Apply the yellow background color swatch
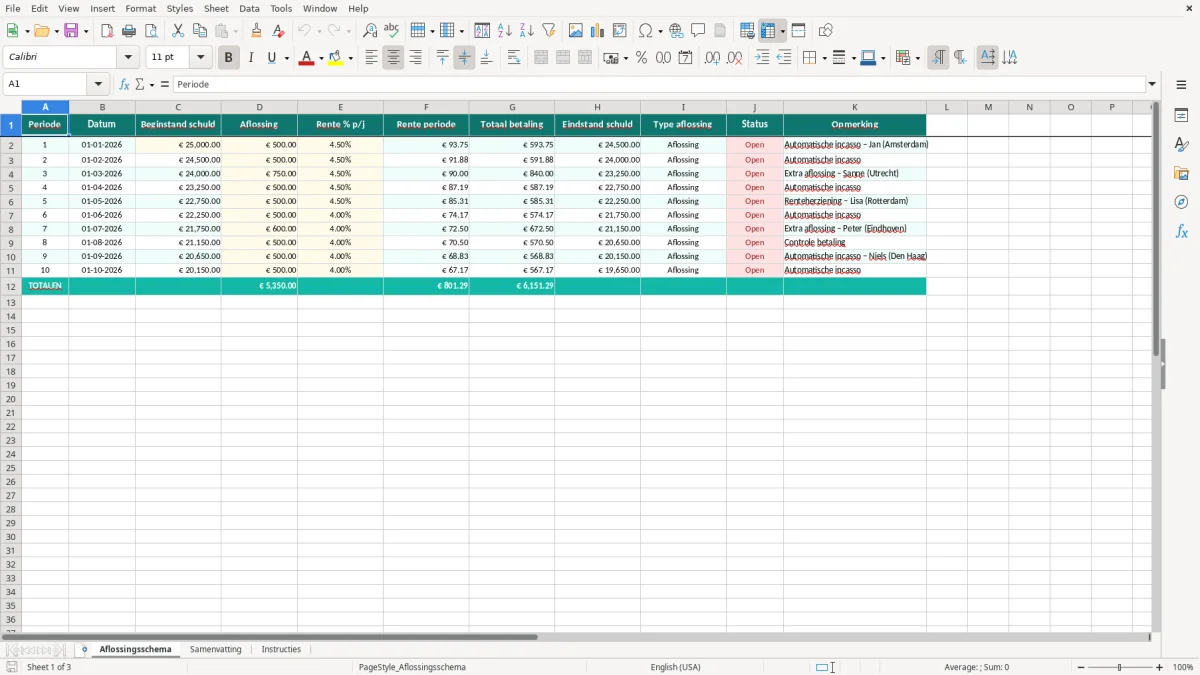 pyautogui.click(x=336, y=58)
